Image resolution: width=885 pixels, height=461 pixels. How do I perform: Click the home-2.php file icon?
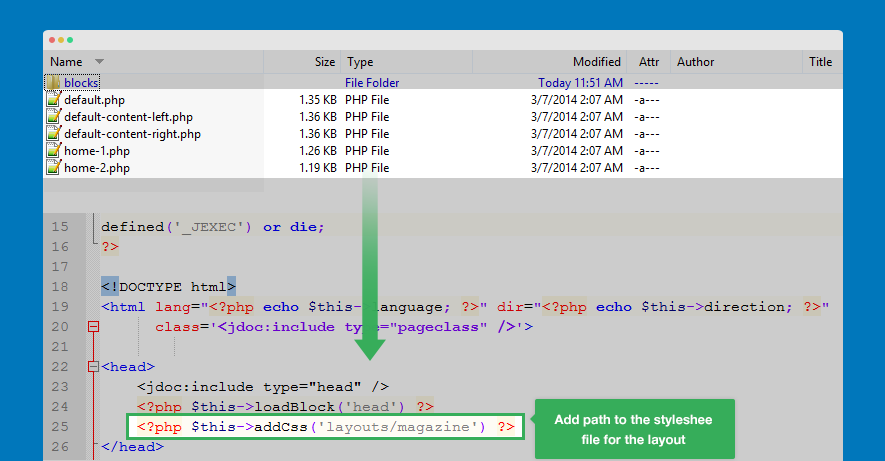coord(54,168)
